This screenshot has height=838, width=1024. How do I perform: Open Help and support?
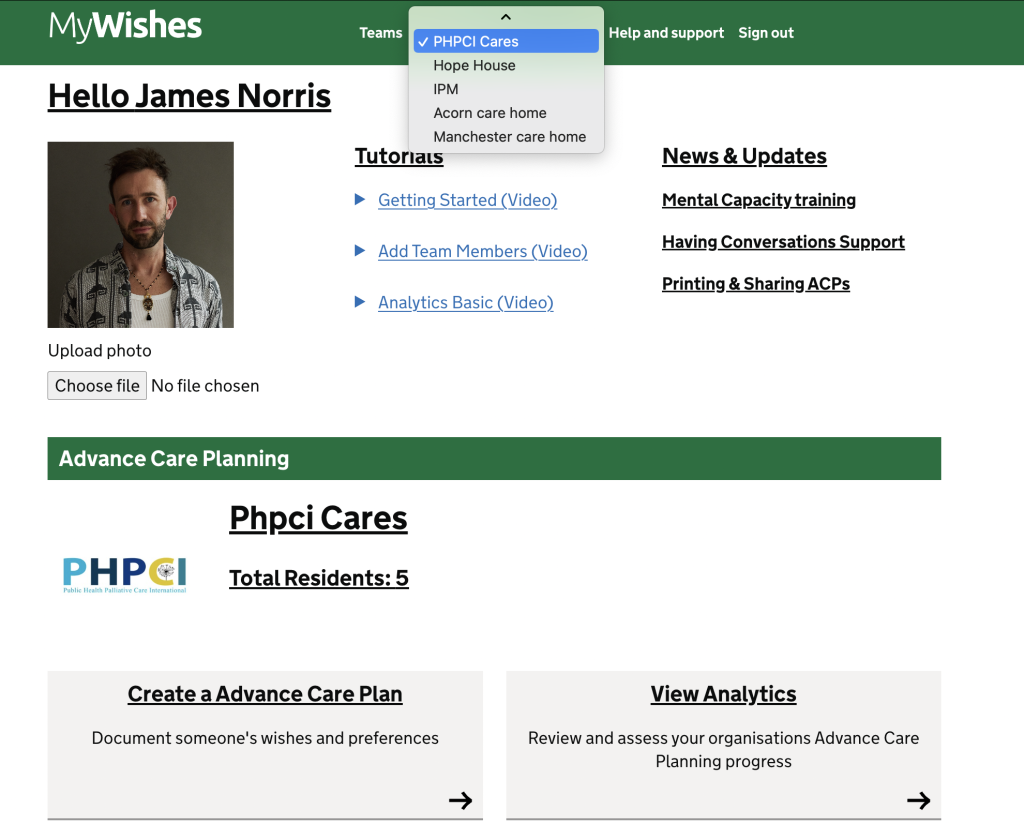coord(666,33)
